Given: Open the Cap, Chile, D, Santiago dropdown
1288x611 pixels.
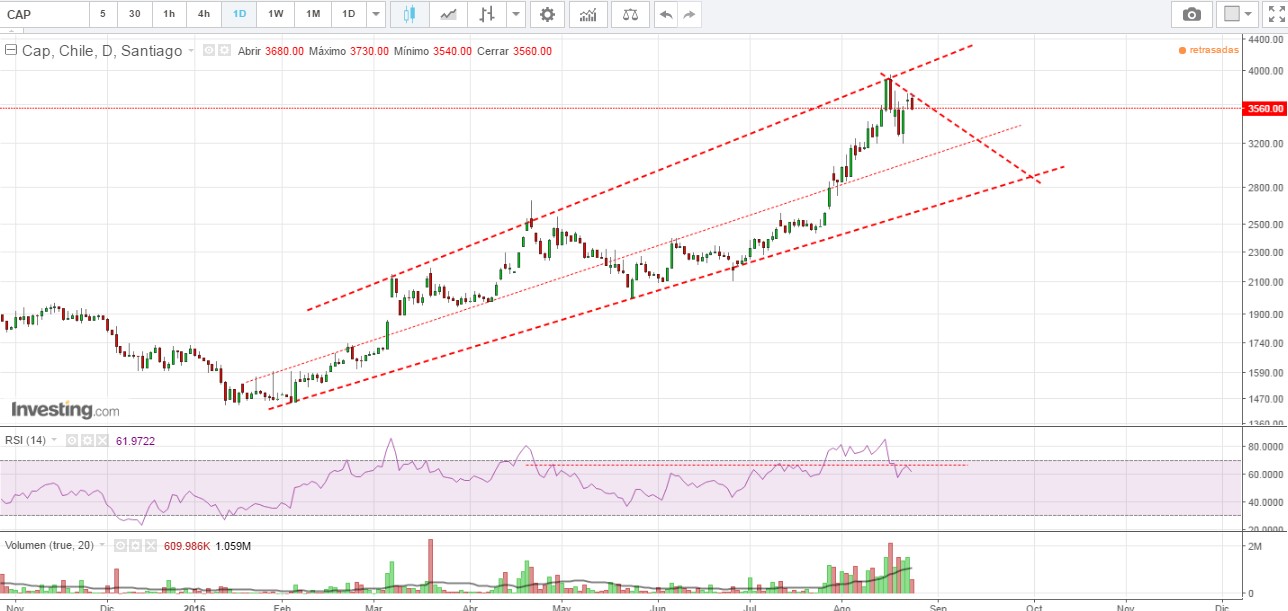Looking at the screenshot, I should (190, 51).
